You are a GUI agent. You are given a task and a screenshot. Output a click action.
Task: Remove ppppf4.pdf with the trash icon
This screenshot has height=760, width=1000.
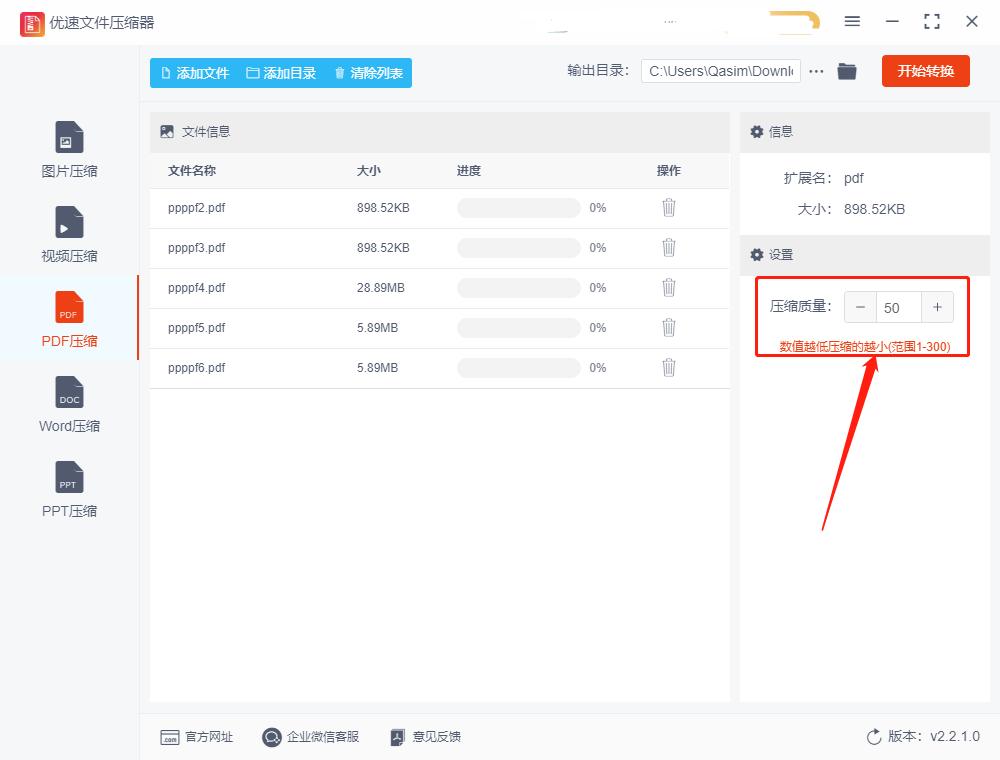[668, 287]
